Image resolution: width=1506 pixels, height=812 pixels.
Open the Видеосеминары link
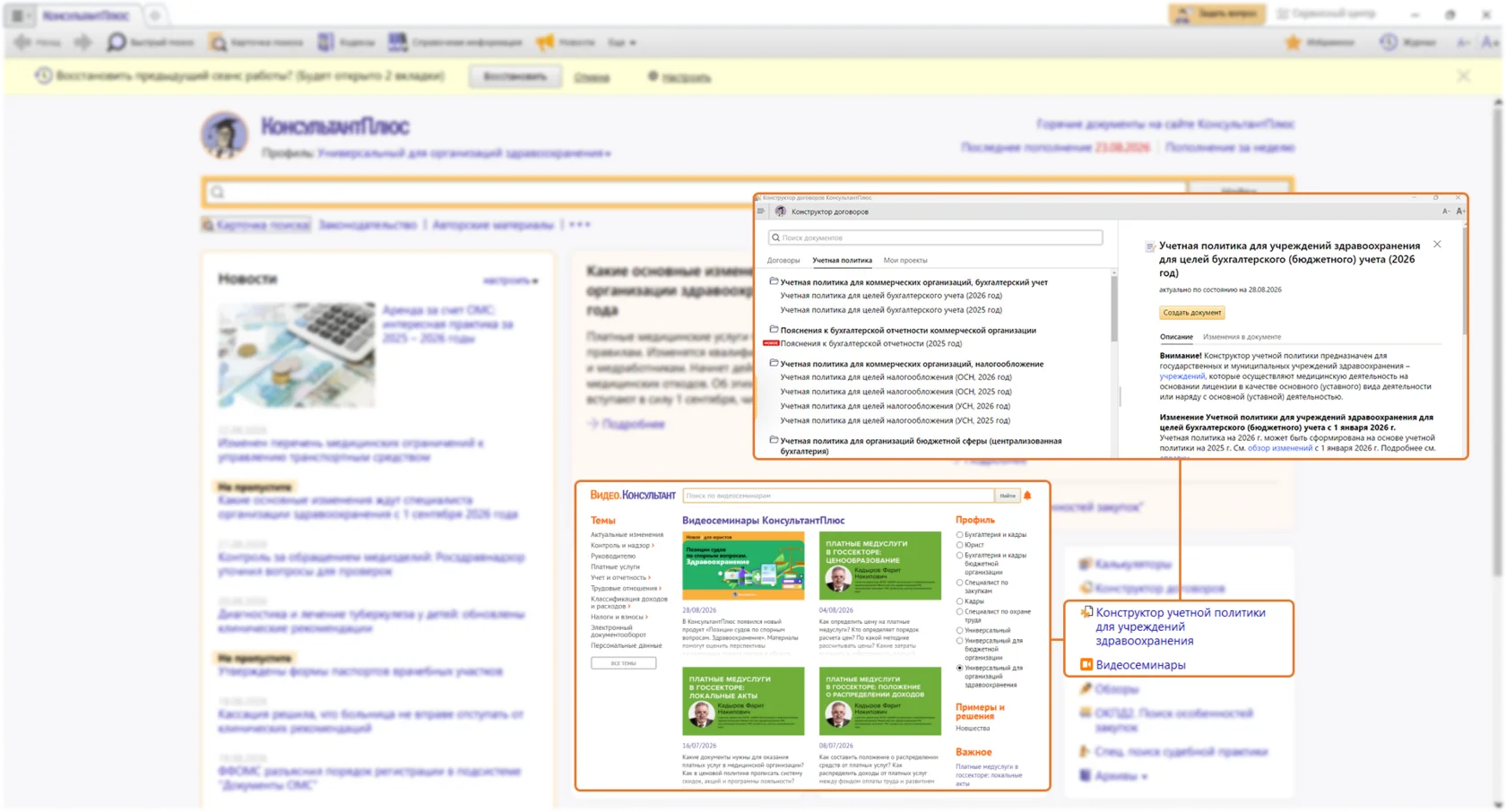point(1140,665)
